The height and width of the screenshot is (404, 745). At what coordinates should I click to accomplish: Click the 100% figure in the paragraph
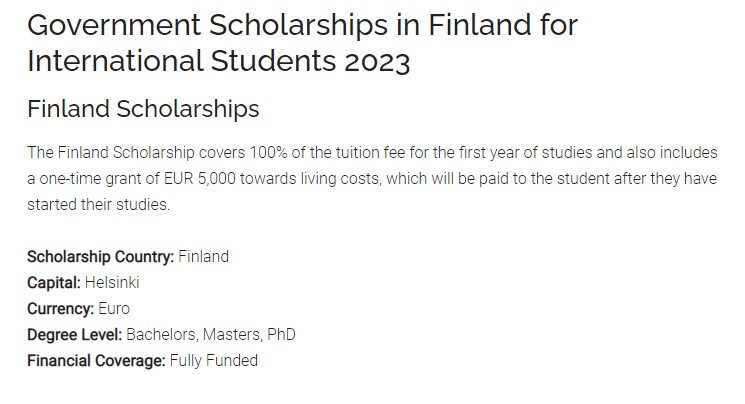(268, 153)
